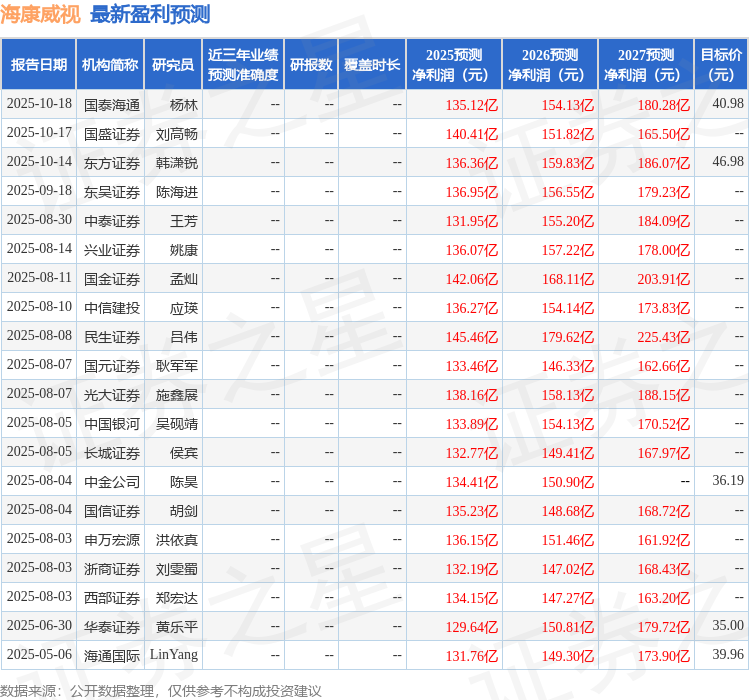Click target price 40.98
Viewport: 749px width, 700px height.
[728, 104]
